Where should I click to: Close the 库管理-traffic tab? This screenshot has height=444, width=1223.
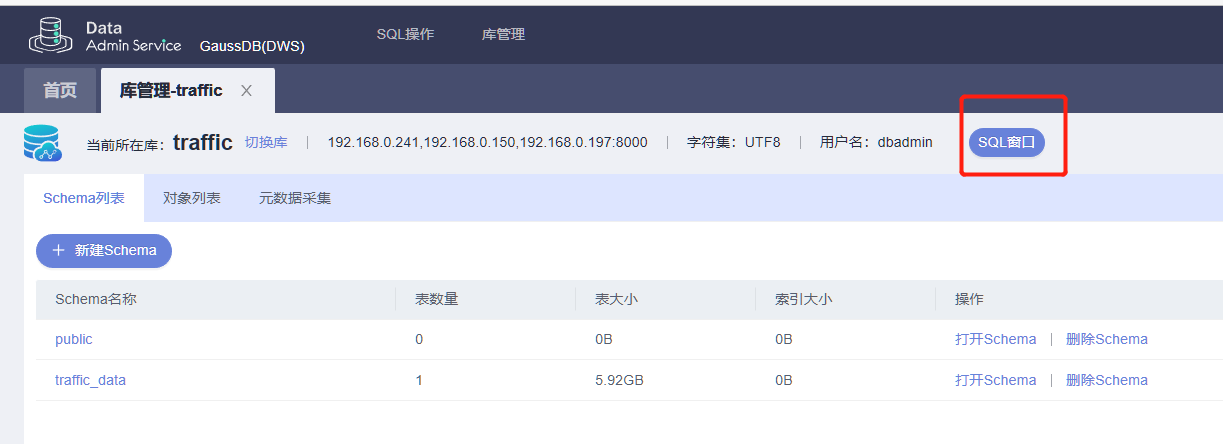pos(246,91)
